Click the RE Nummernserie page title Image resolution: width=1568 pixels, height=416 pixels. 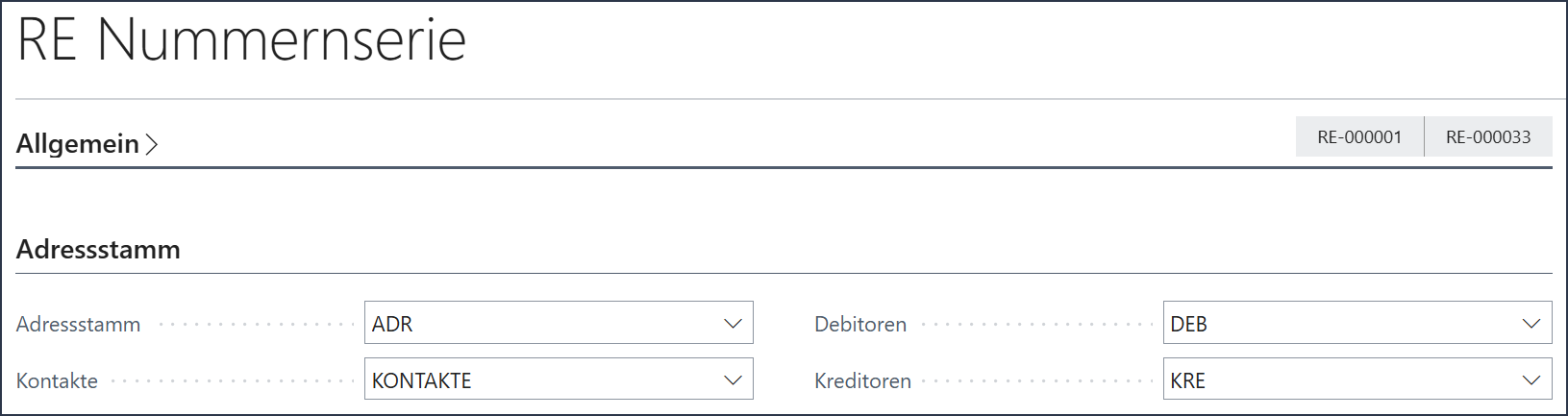(x=241, y=40)
